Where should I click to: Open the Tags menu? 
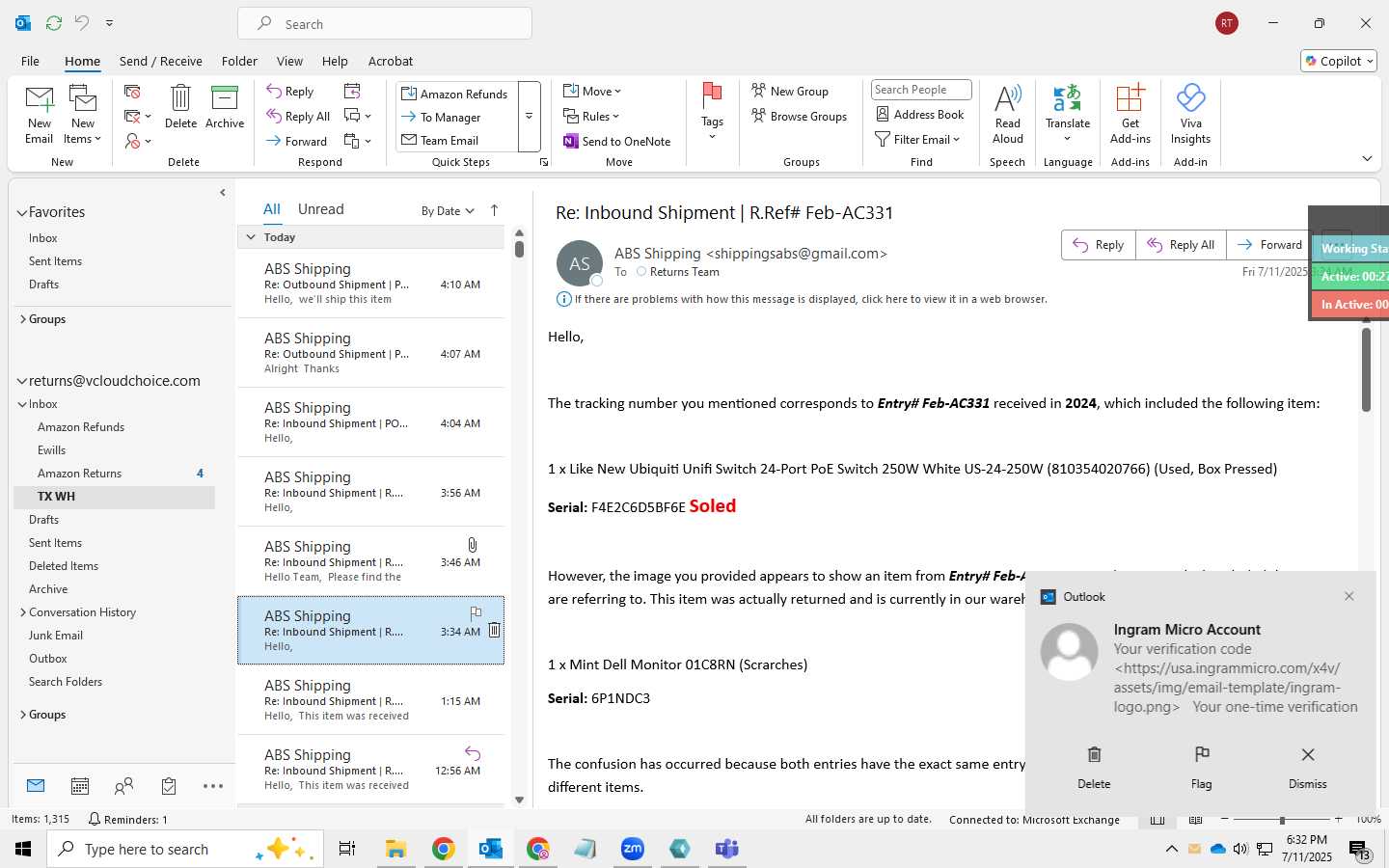pyautogui.click(x=712, y=112)
